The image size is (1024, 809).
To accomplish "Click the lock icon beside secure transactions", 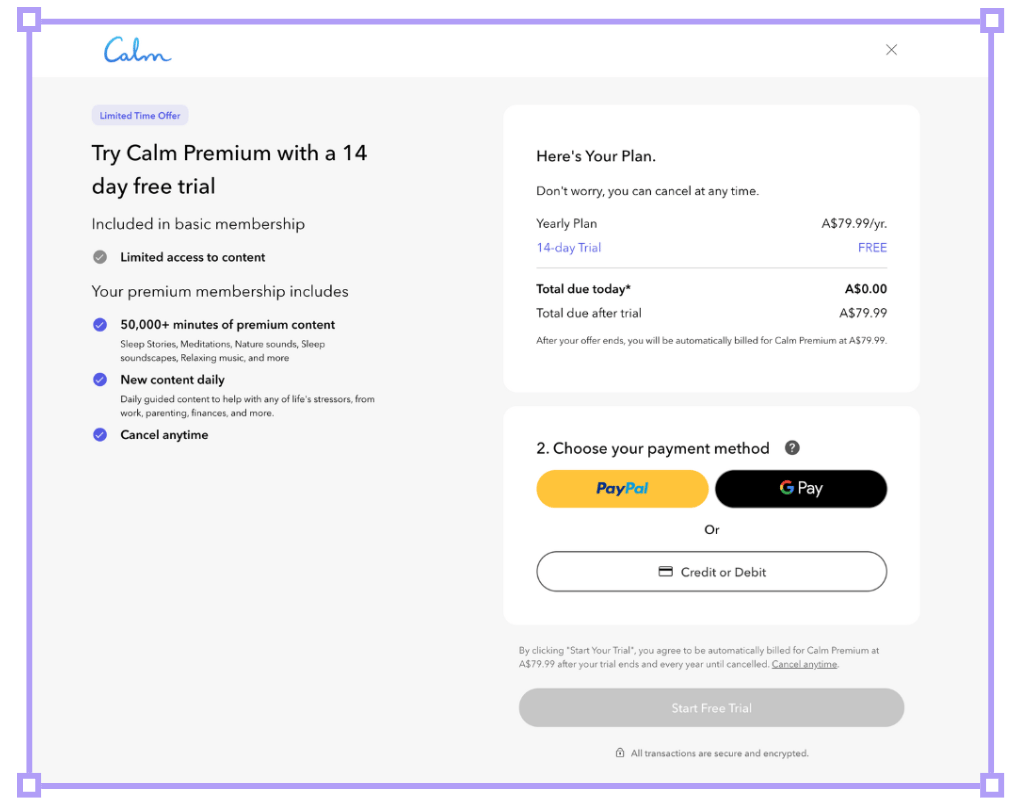I will pos(620,753).
